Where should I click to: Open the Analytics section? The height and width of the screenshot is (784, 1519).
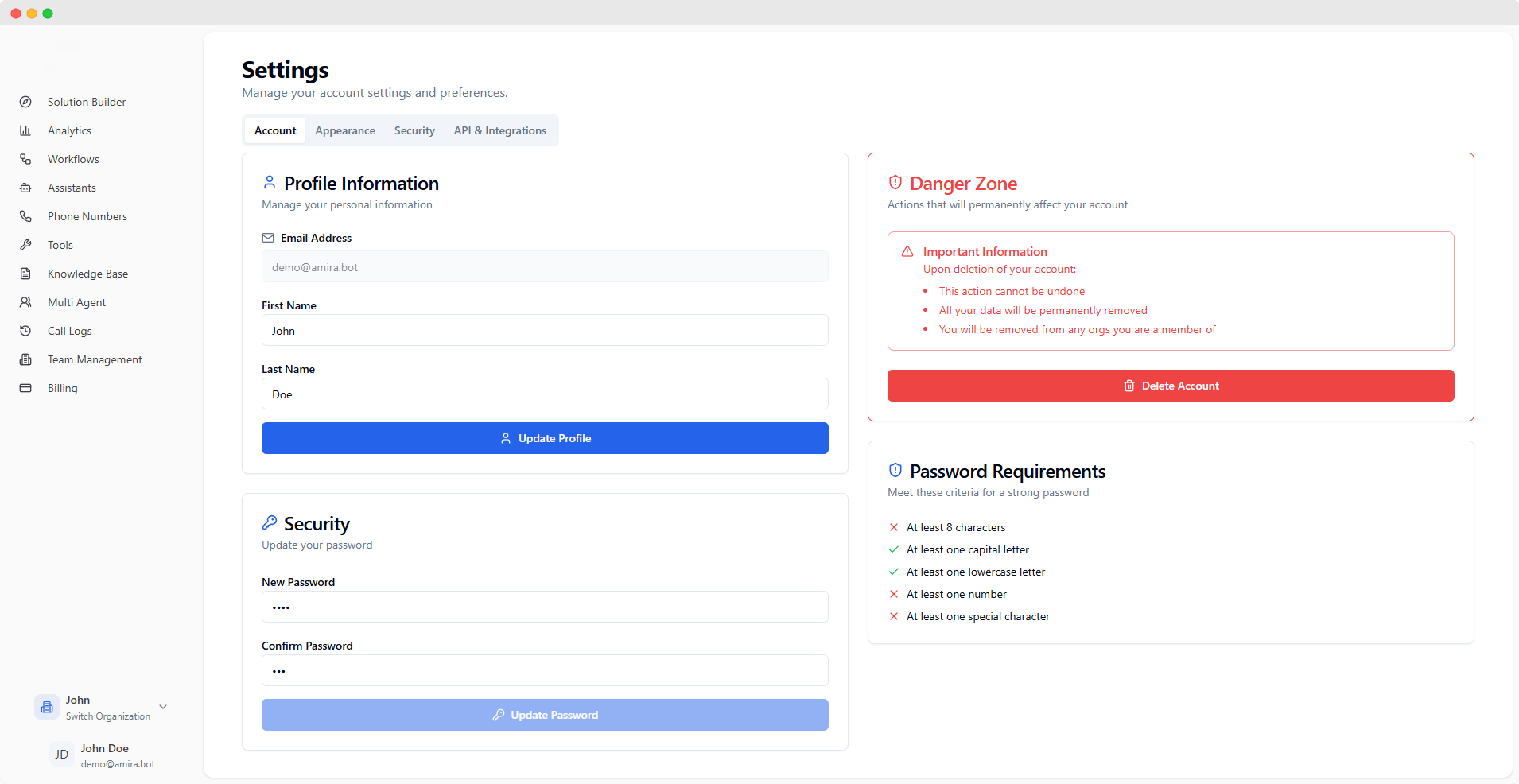click(69, 130)
